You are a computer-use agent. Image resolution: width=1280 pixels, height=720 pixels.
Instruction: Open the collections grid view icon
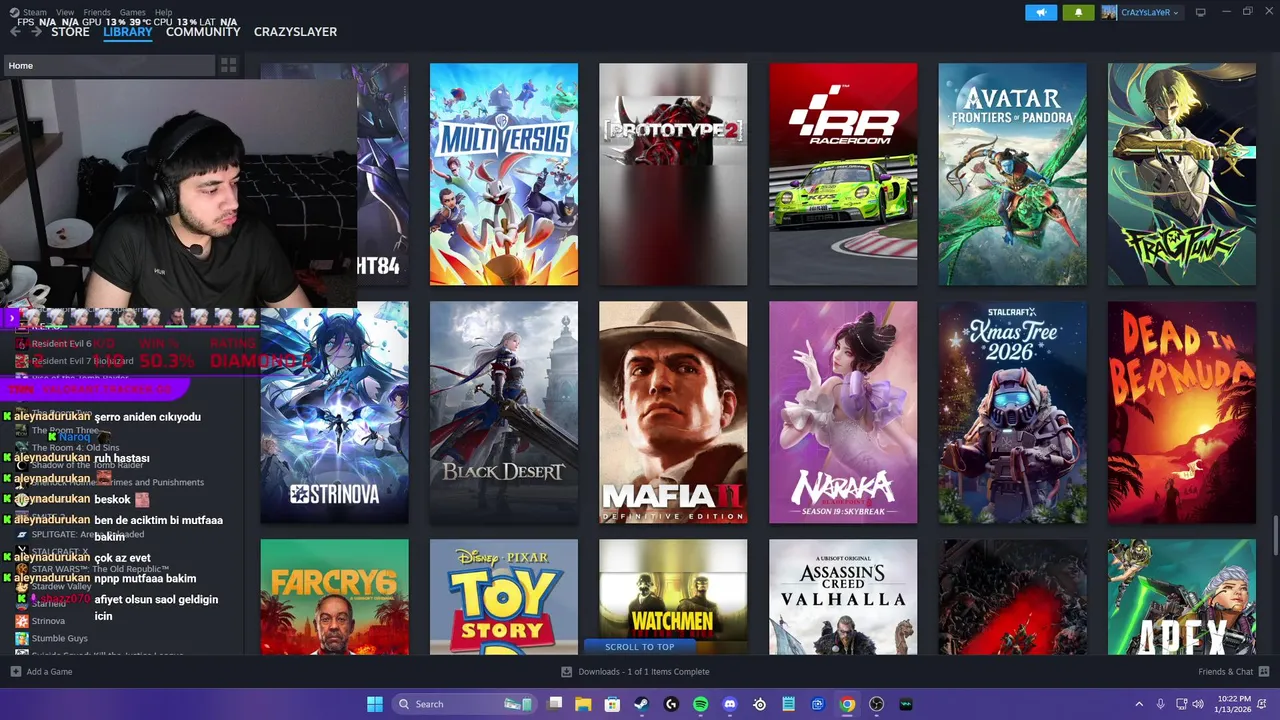pos(229,66)
